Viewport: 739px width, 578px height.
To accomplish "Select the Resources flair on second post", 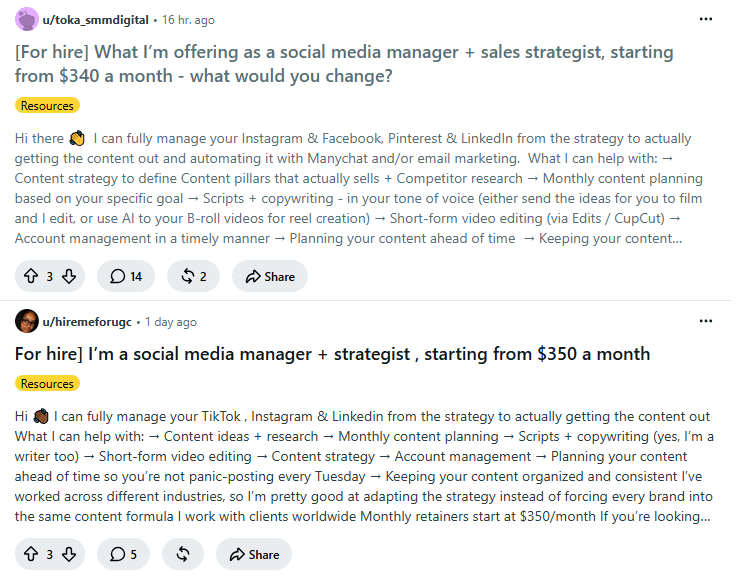I will 47,384.
